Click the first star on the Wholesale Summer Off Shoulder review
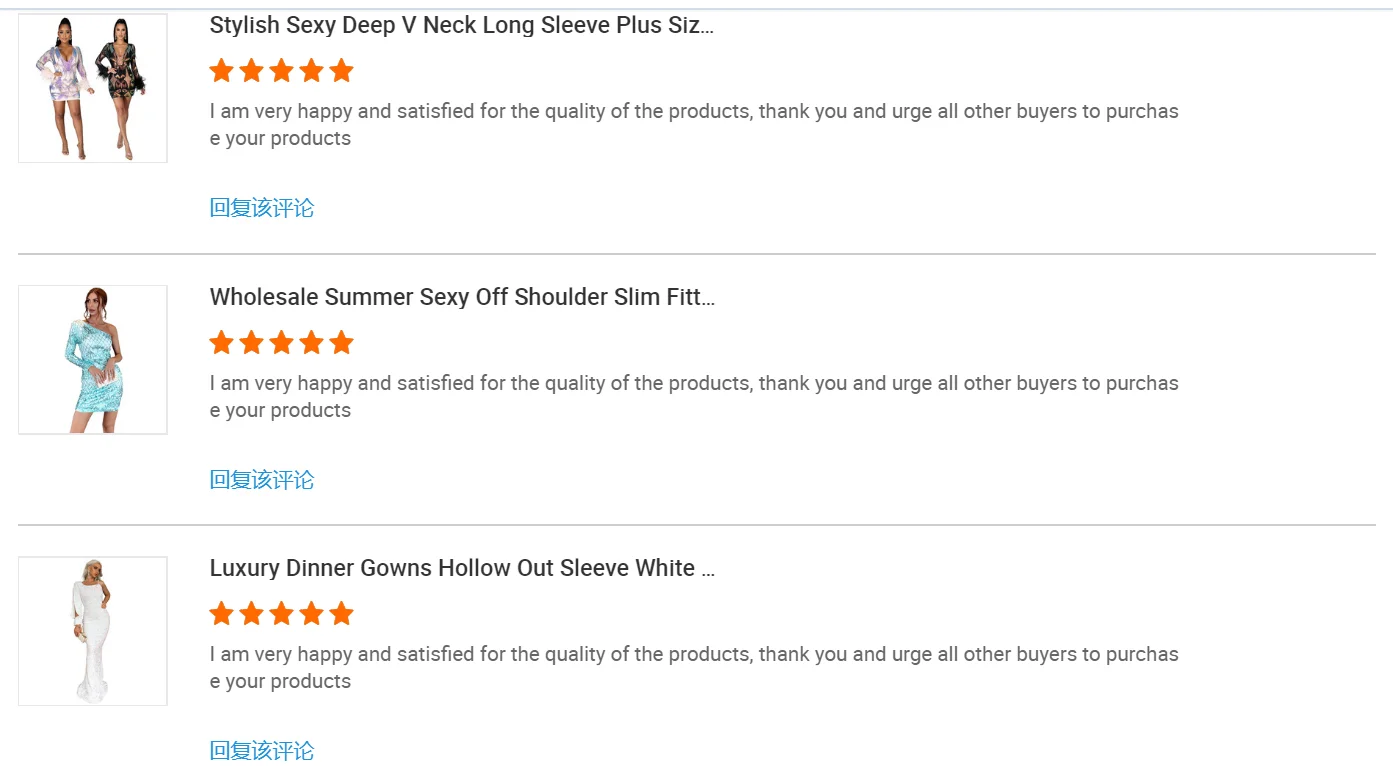Image resolution: width=1393 pixels, height=766 pixels. 222,343
